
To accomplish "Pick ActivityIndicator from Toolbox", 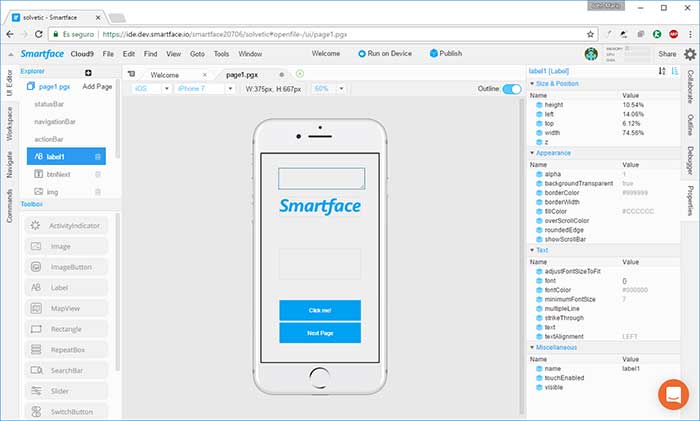I will [66, 225].
